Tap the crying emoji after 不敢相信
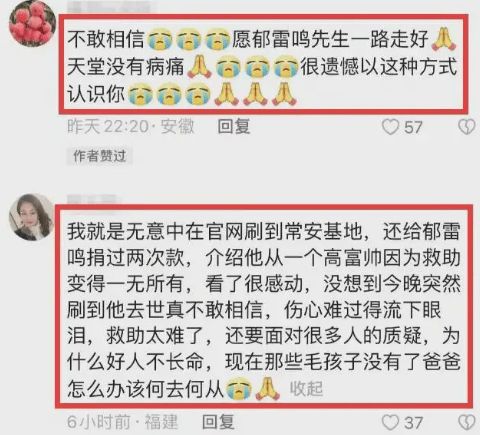 point(159,40)
